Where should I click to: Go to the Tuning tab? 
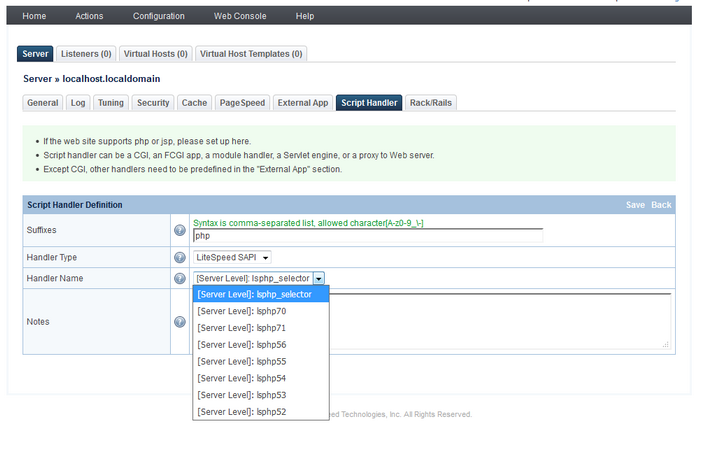111,103
